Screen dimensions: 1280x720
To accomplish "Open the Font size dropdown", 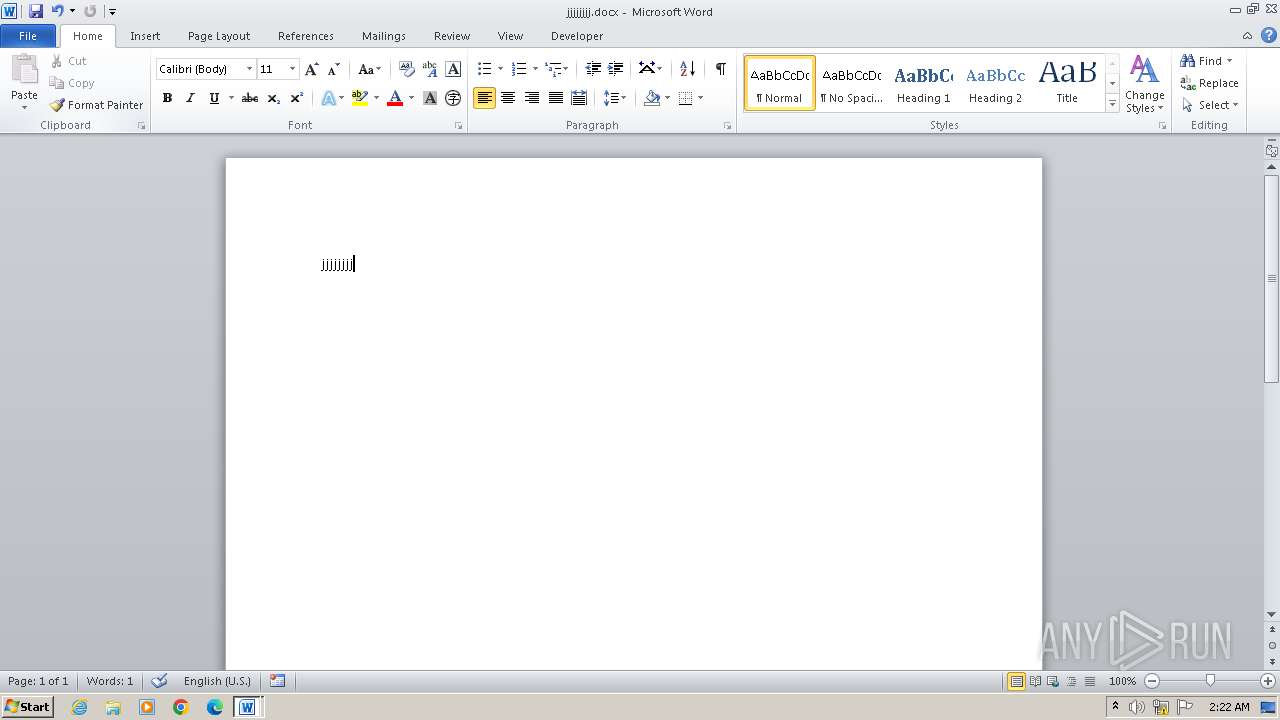I will pyautogui.click(x=292, y=69).
